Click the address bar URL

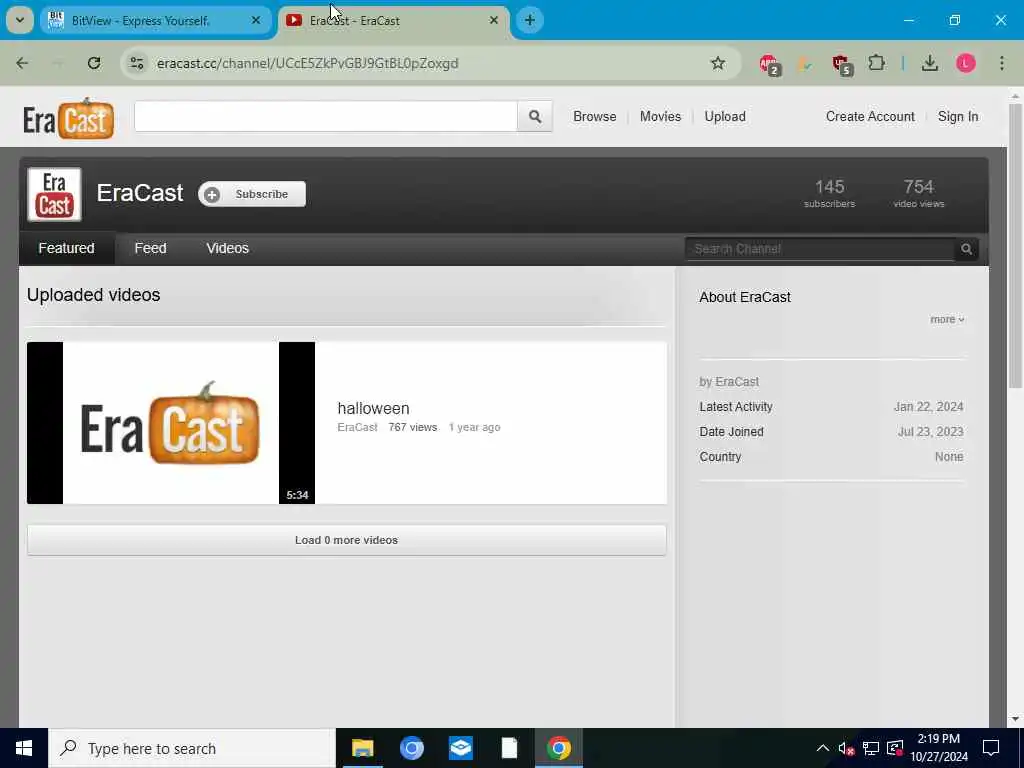308,63
